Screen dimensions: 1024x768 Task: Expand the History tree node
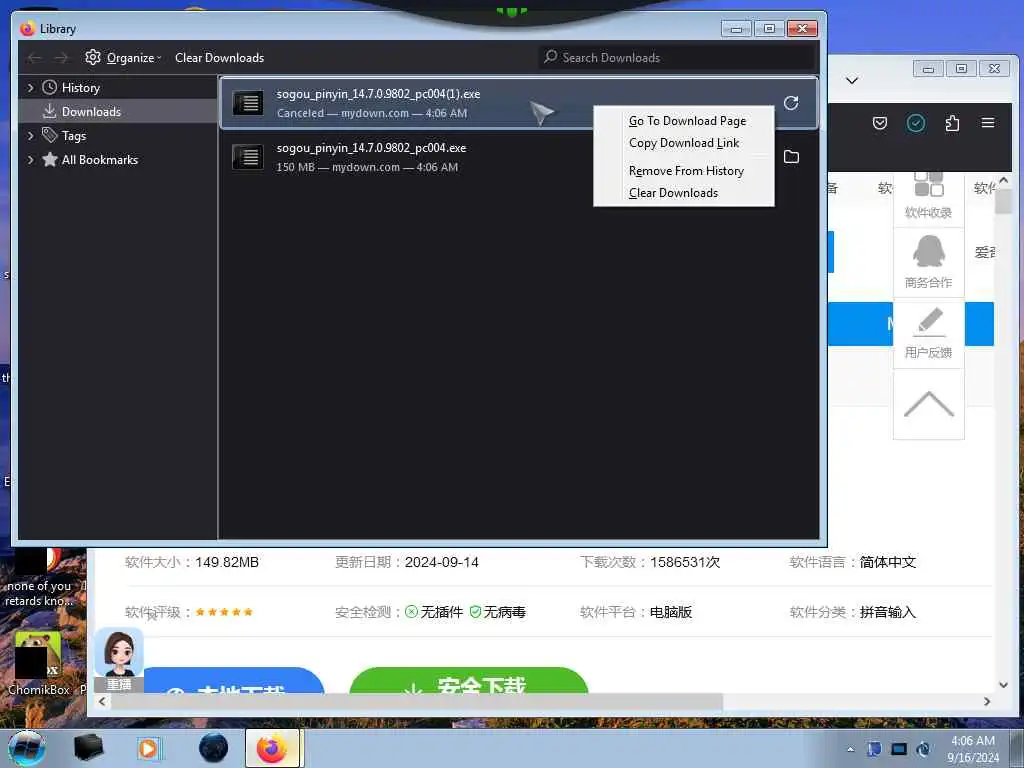coord(30,88)
